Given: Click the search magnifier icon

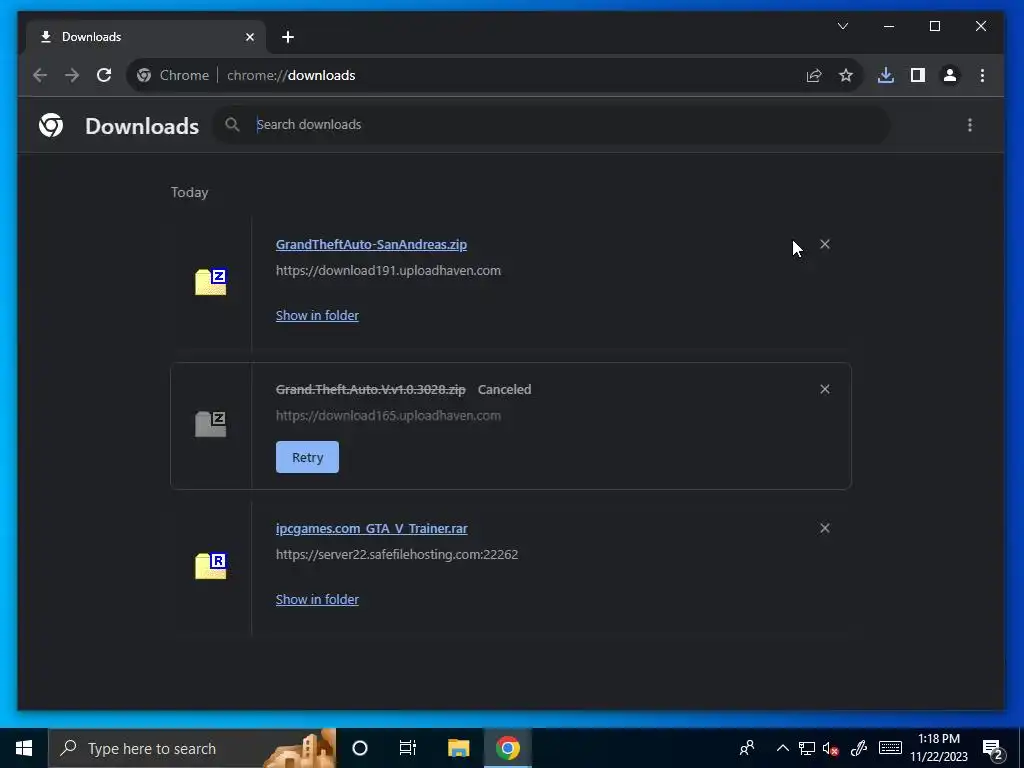Looking at the screenshot, I should (x=232, y=124).
